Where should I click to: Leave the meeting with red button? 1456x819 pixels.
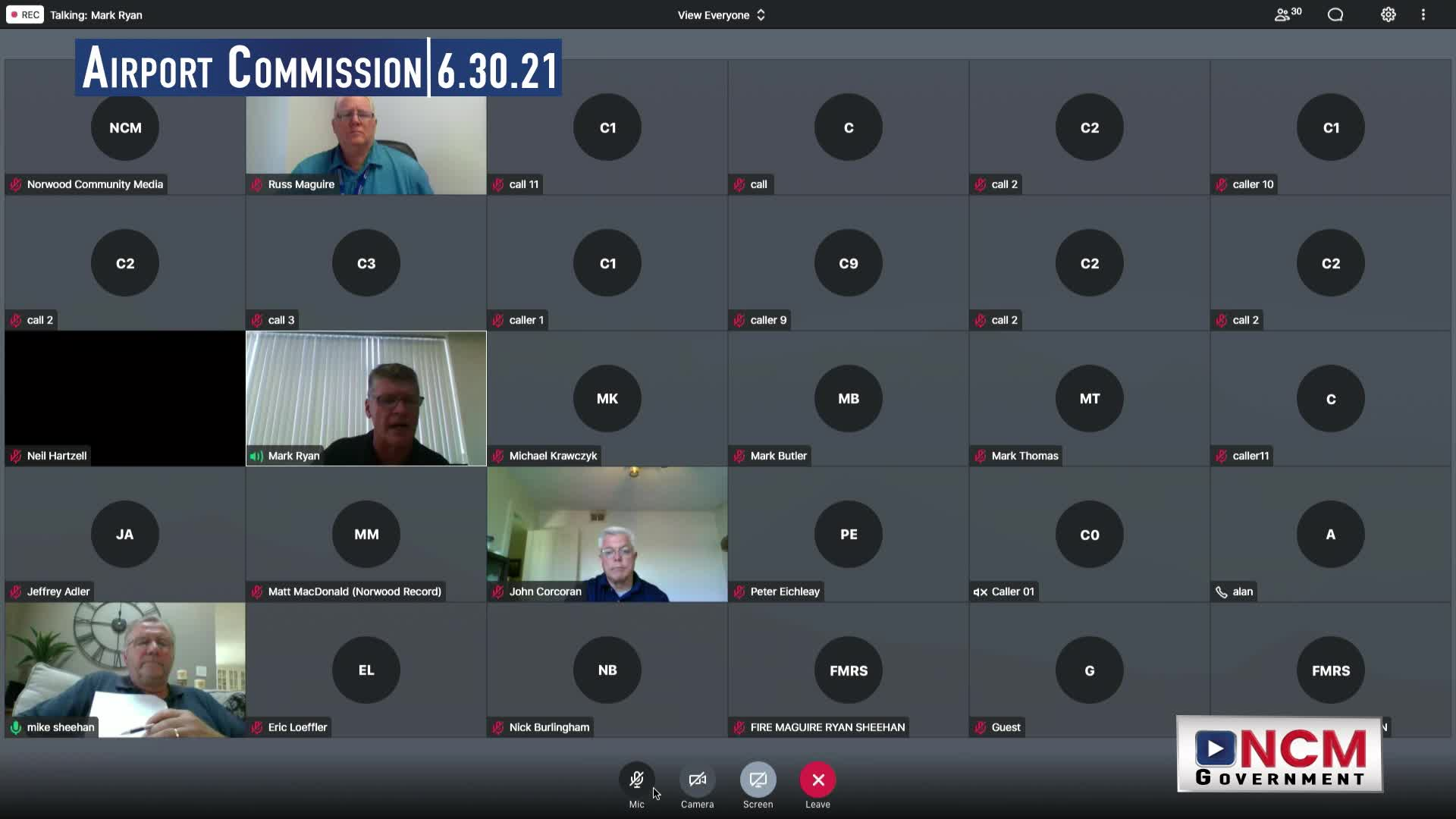(x=817, y=780)
